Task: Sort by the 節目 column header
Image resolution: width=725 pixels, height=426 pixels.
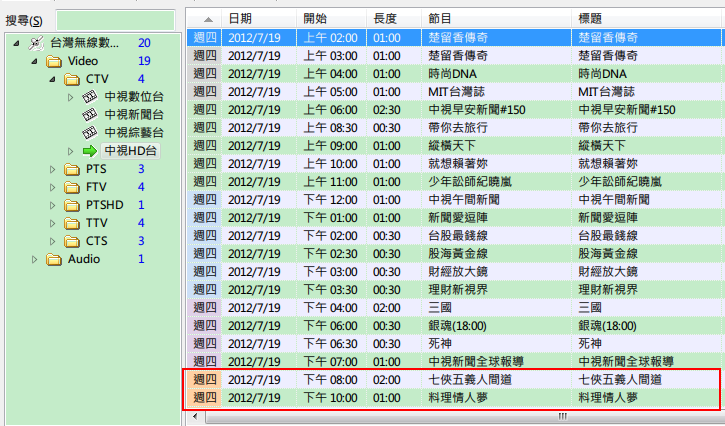Action: click(497, 18)
